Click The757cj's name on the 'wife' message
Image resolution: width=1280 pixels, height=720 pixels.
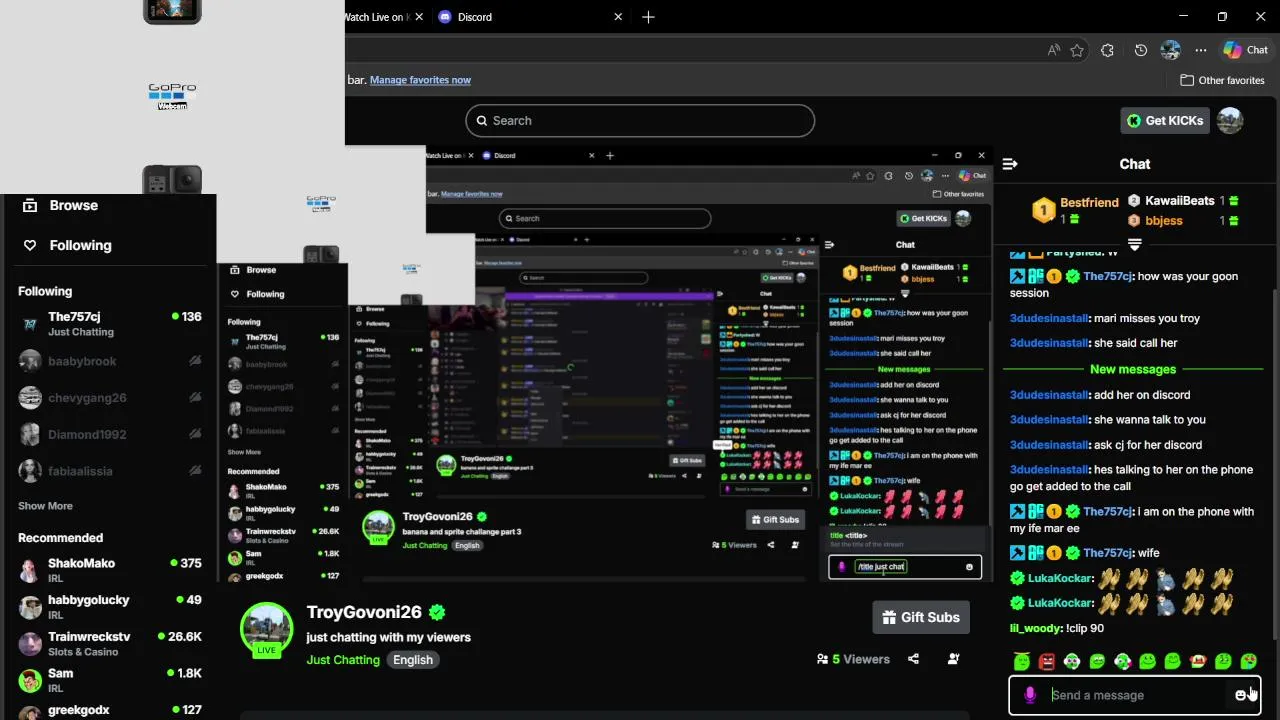1107,553
